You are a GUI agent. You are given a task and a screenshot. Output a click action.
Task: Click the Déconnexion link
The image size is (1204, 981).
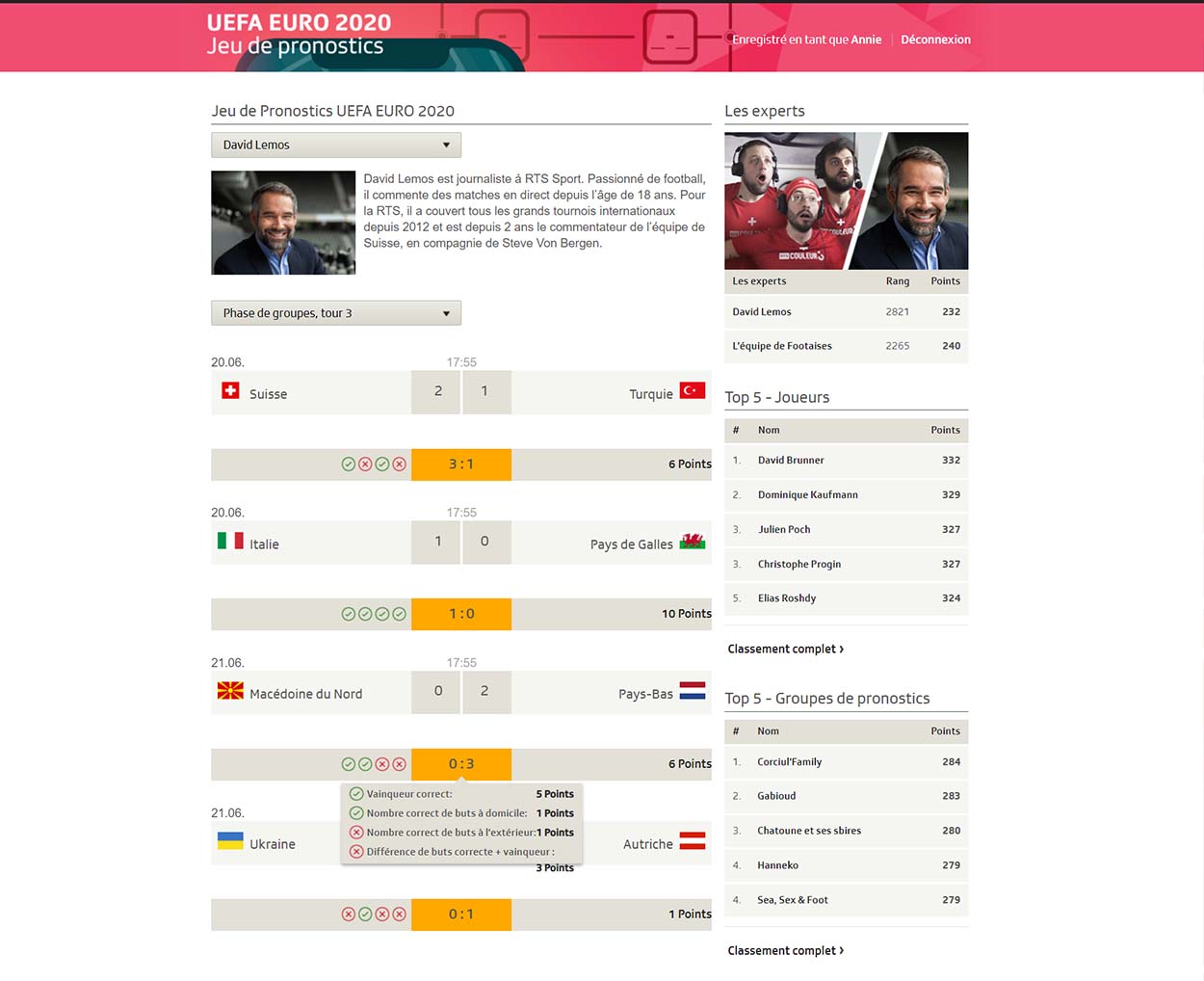pyautogui.click(x=935, y=40)
